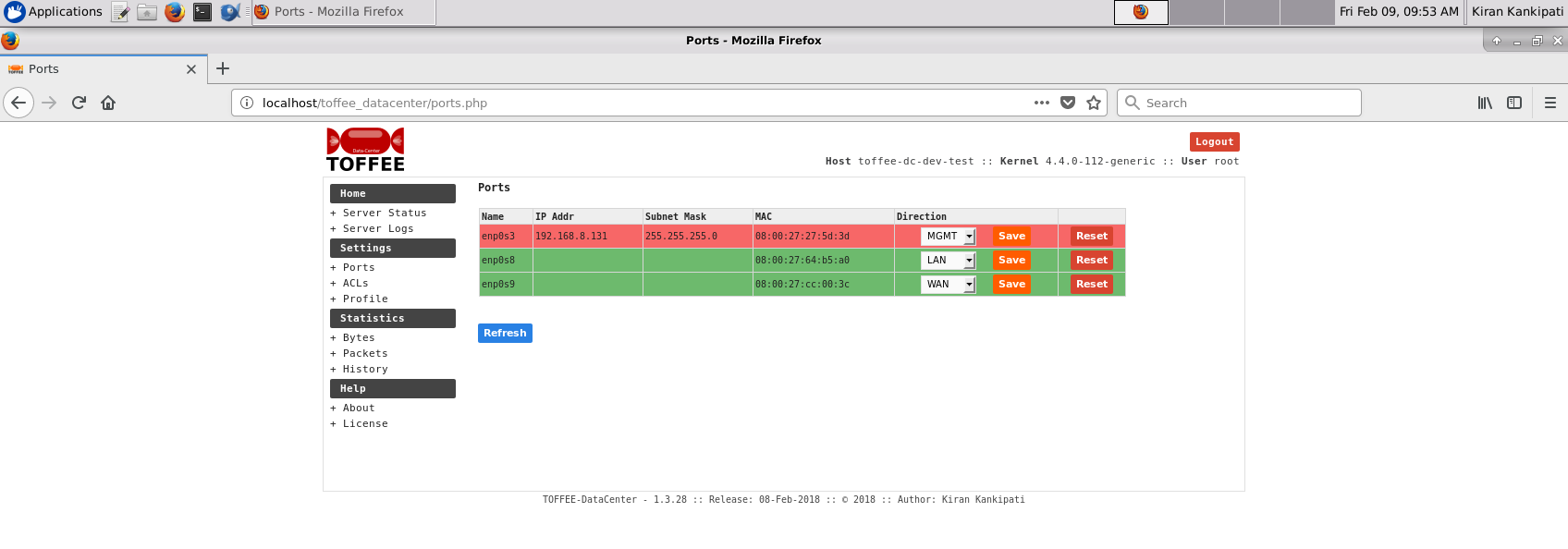Go forward one page
The height and width of the screenshot is (549, 1568).
pyautogui.click(x=49, y=103)
